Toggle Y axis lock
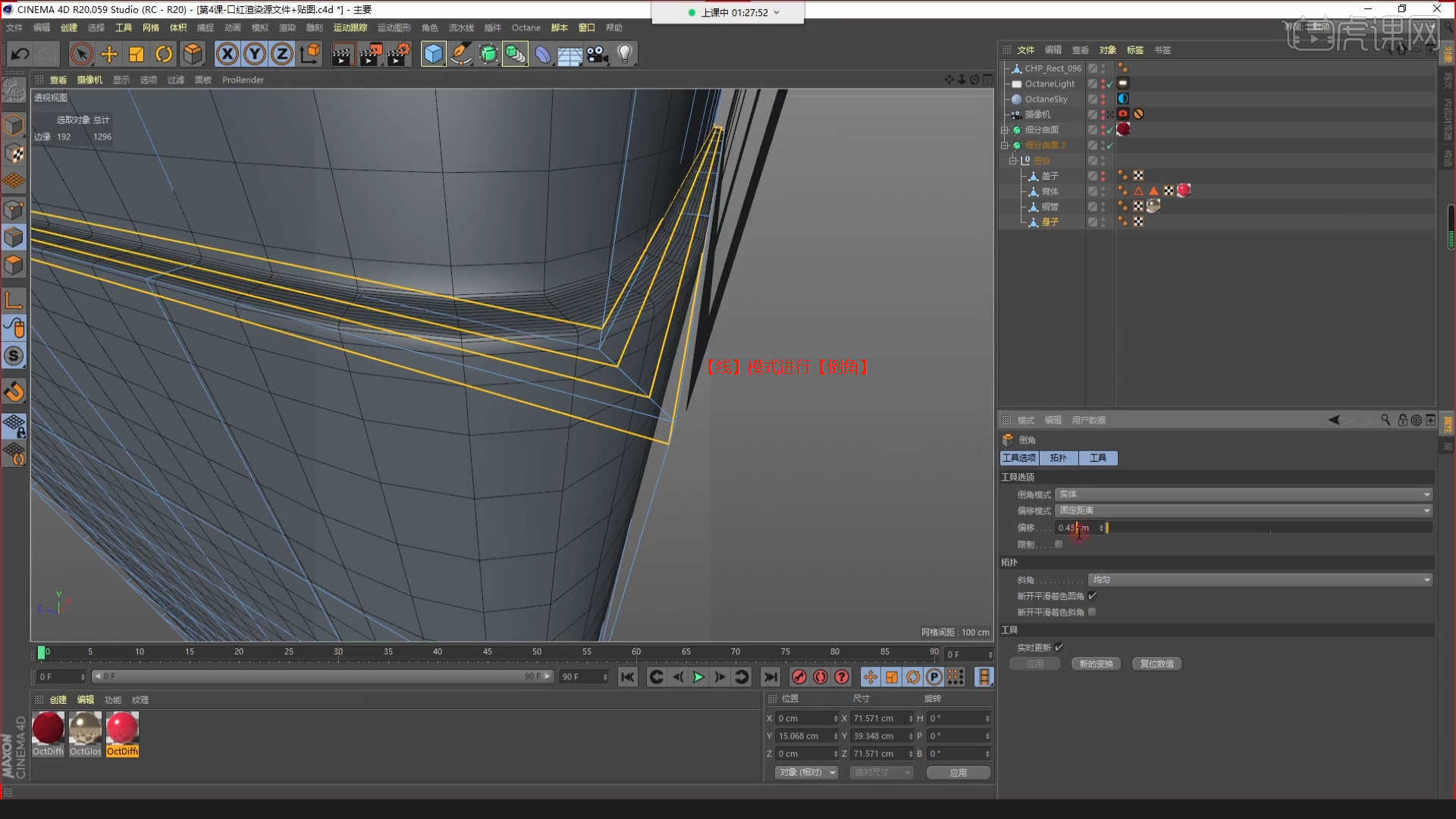 [x=255, y=54]
